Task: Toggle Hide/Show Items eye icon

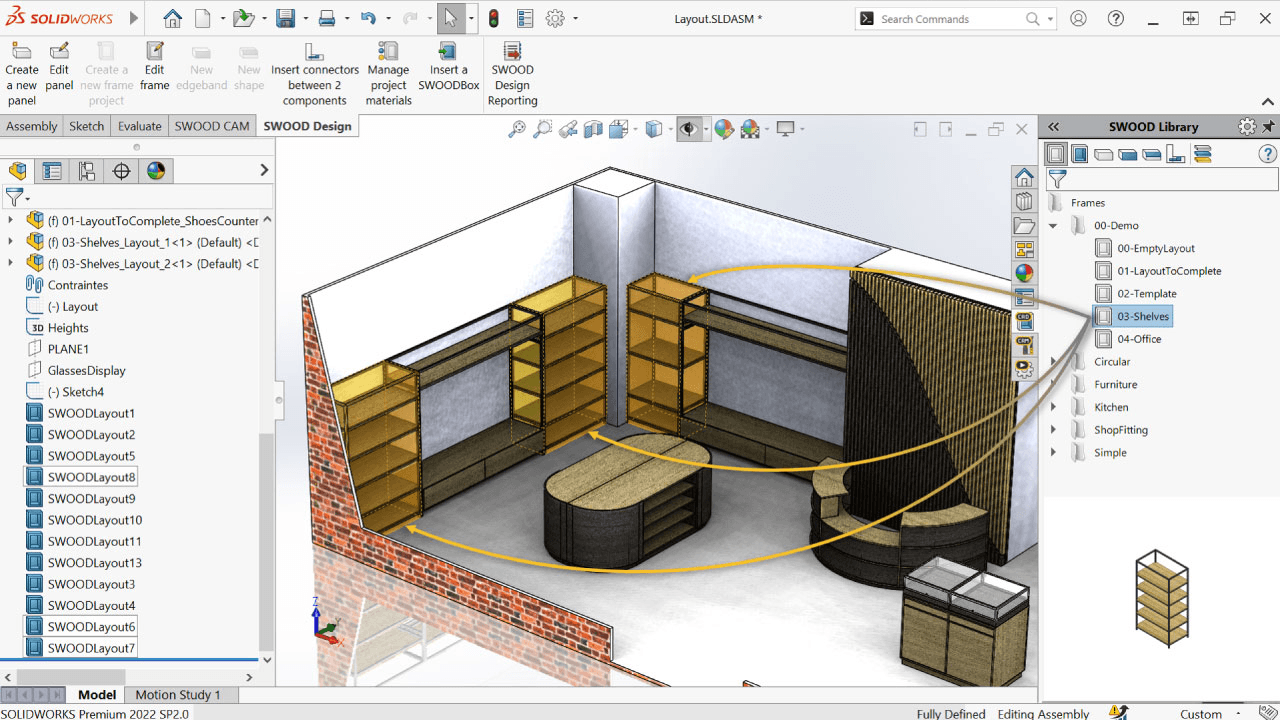Action: (687, 129)
